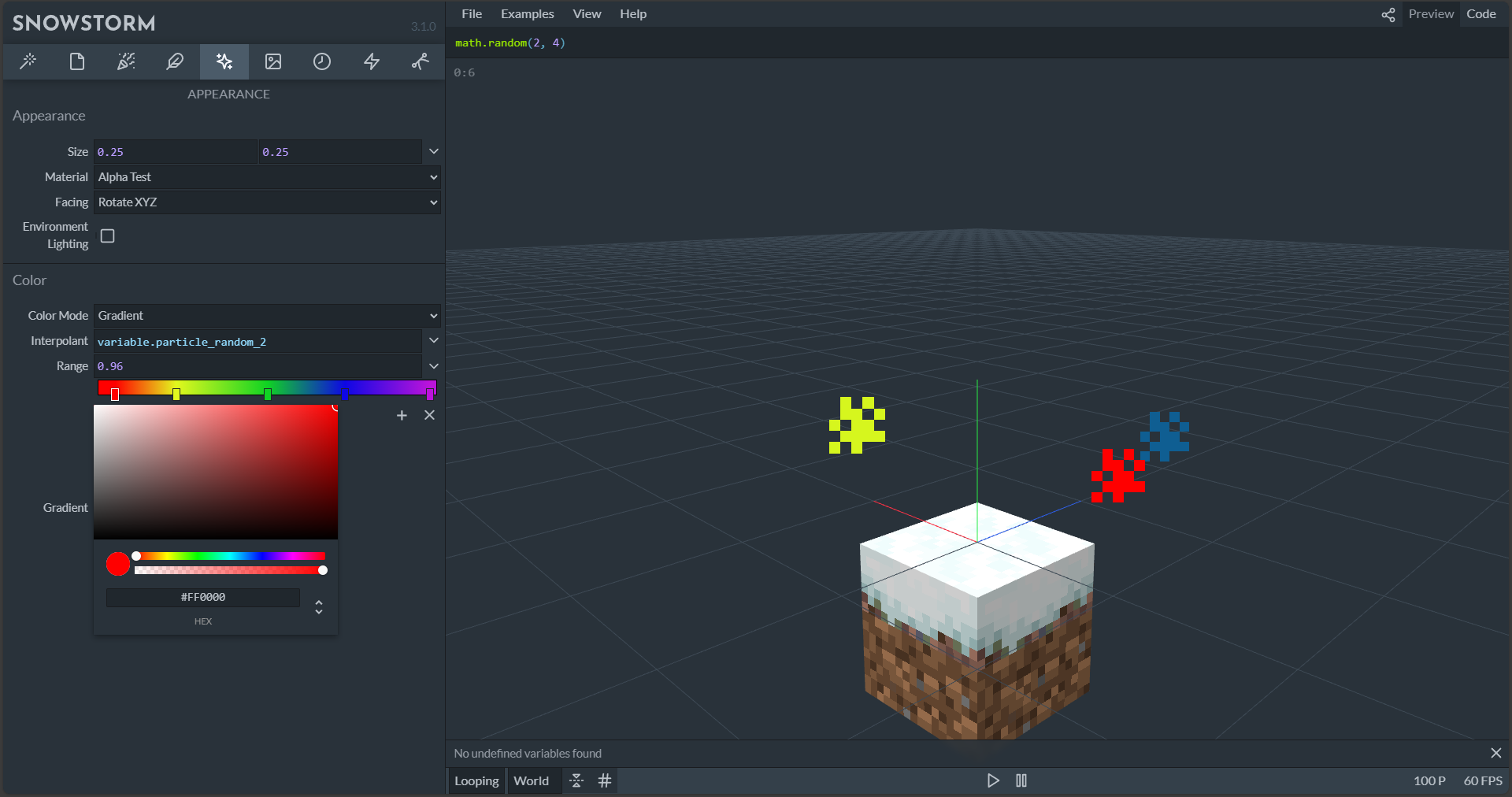This screenshot has width=1512, height=797.
Task: Open the Events tab lightning icon
Action: pyautogui.click(x=372, y=61)
